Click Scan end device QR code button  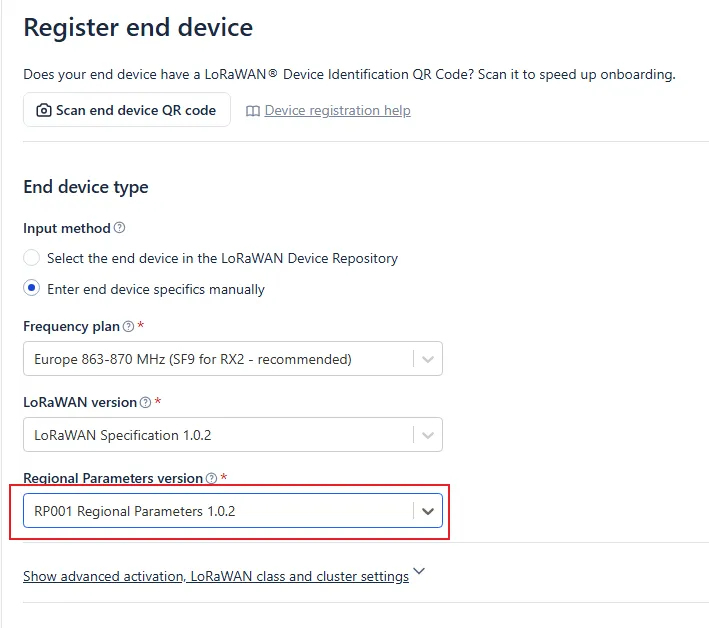point(127,110)
